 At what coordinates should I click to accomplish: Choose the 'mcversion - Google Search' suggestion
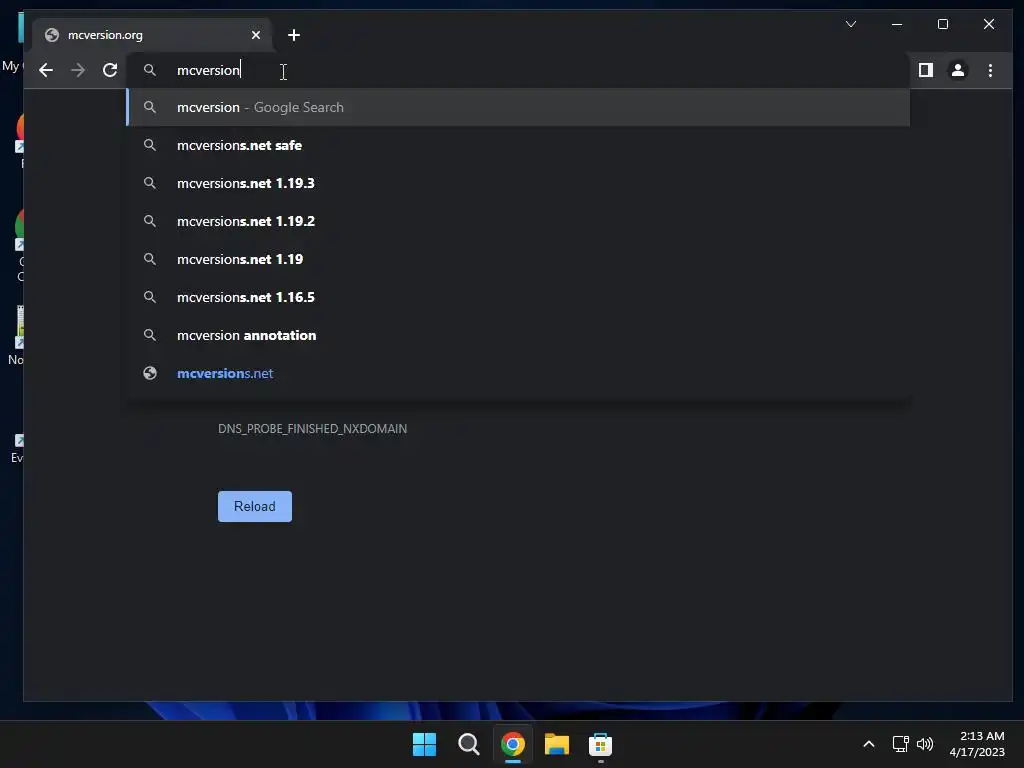[518, 107]
